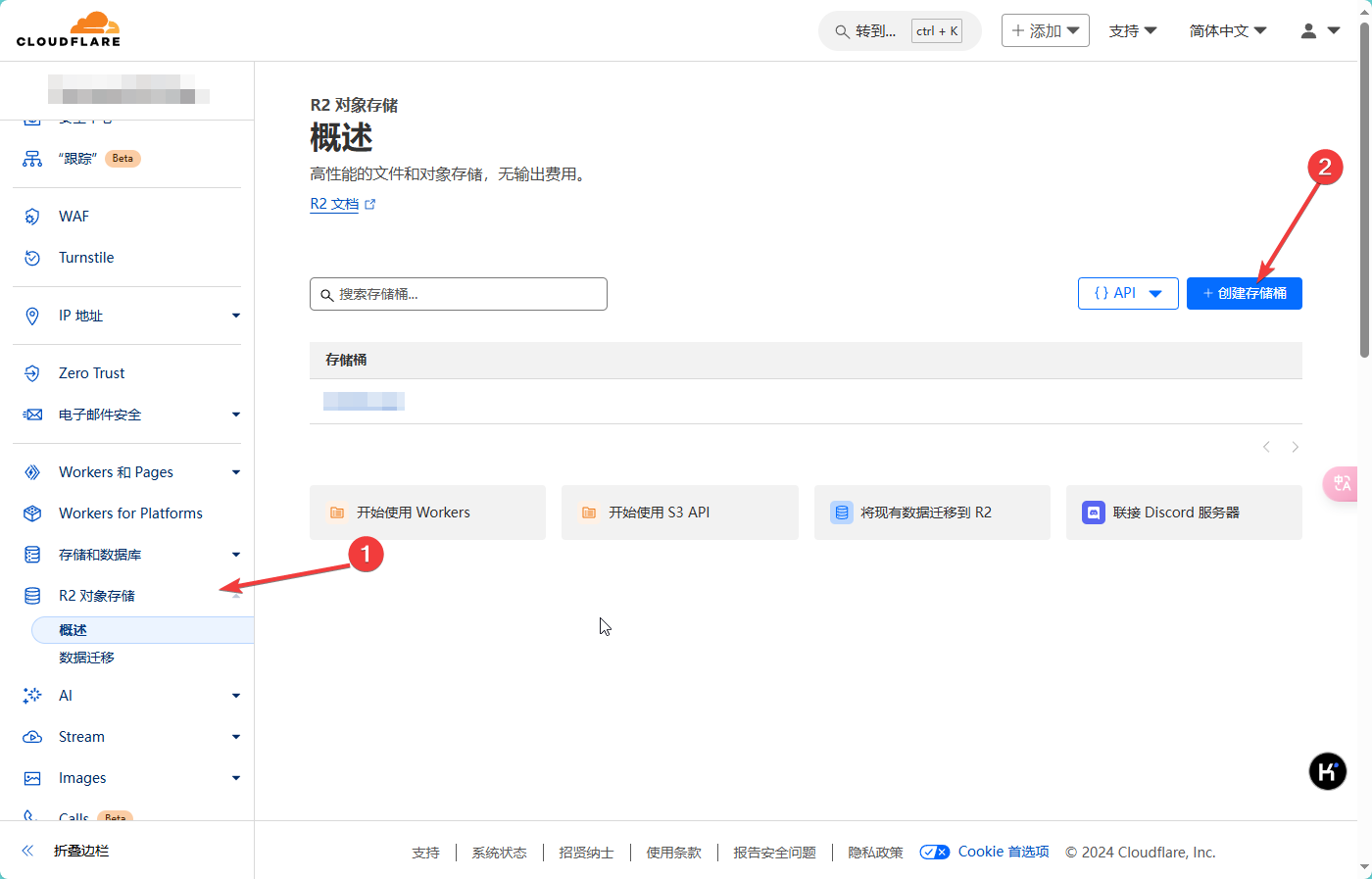Viewport: 1372px width, 879px height.
Task: Click the collapse sidebar double-chevron icon
Action: (x=27, y=851)
